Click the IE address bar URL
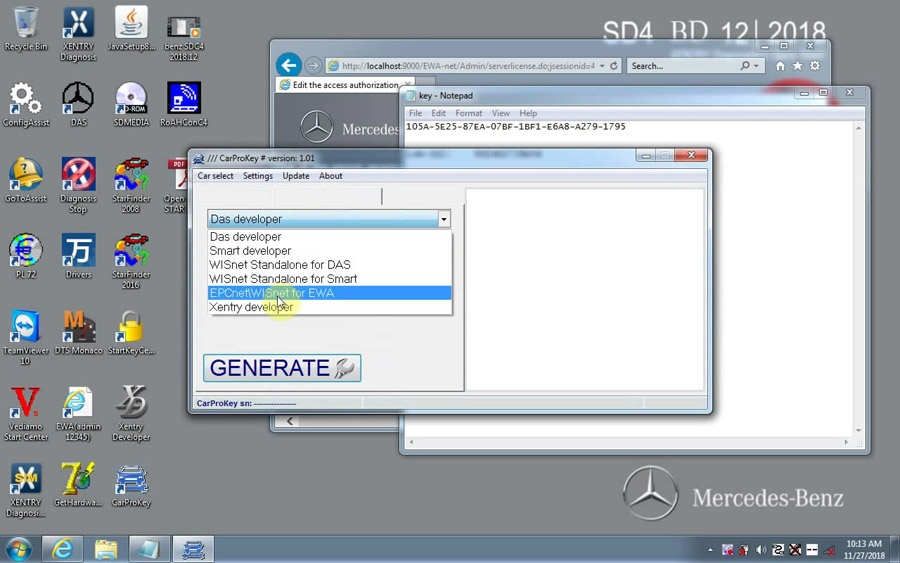 [x=468, y=66]
